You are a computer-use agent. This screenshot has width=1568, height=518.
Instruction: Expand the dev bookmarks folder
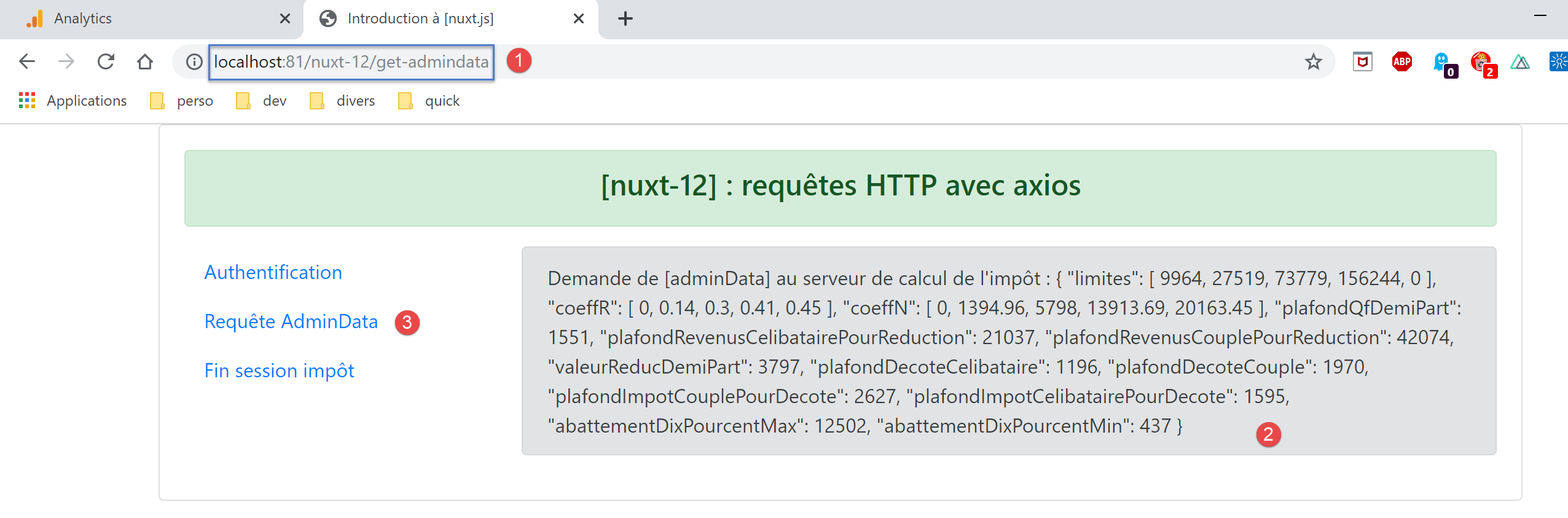pos(262,101)
